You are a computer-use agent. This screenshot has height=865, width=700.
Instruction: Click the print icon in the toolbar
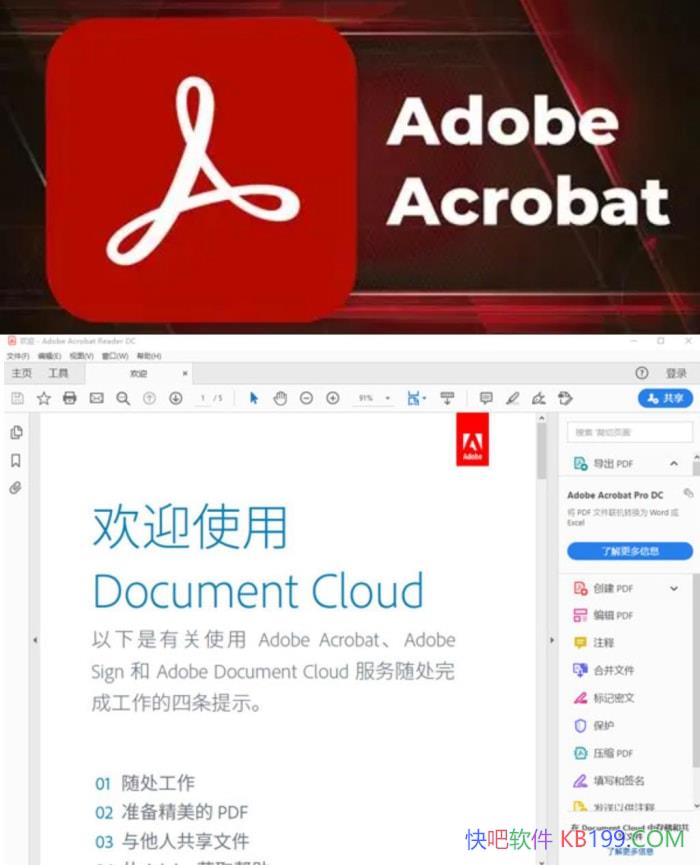[70, 398]
